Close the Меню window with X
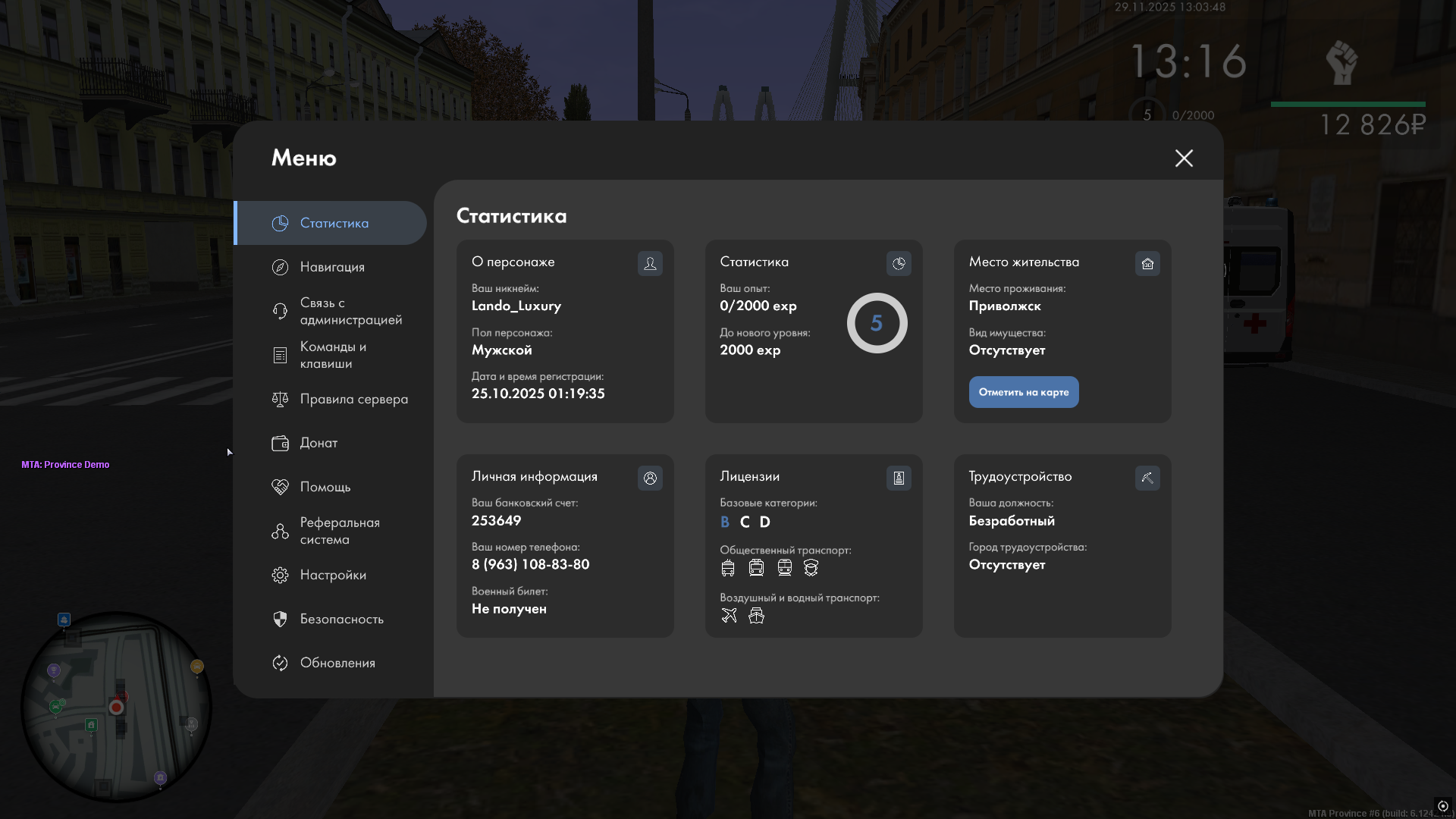 tap(1184, 158)
